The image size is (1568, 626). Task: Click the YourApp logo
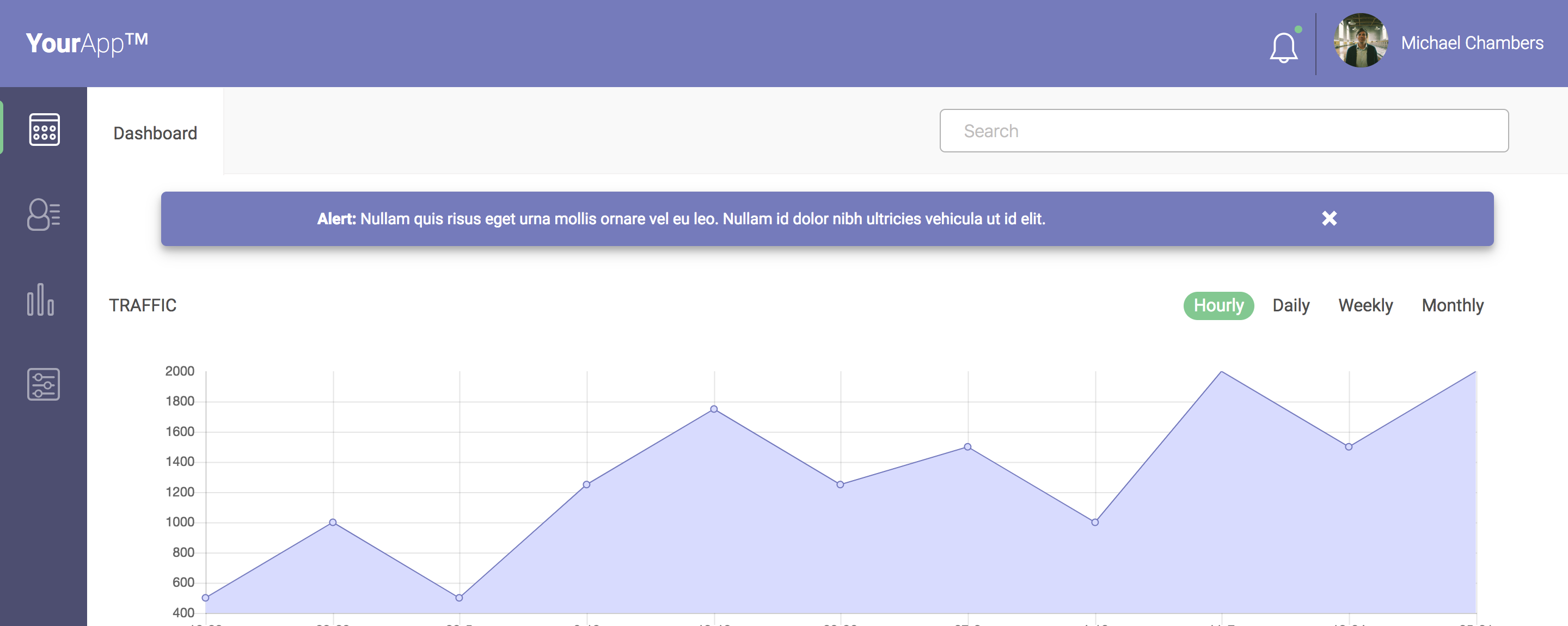87,43
